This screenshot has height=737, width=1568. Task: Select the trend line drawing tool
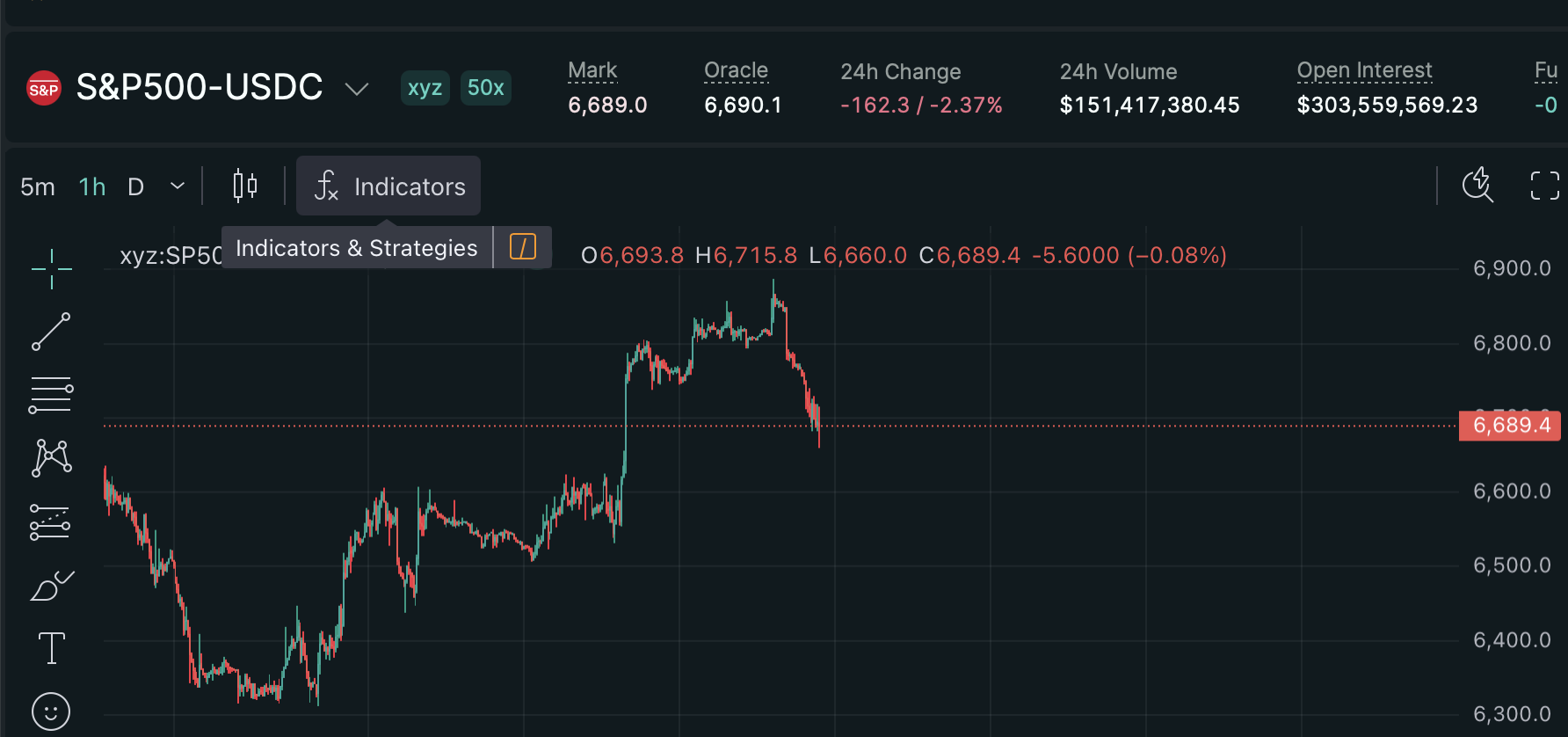tap(51, 332)
